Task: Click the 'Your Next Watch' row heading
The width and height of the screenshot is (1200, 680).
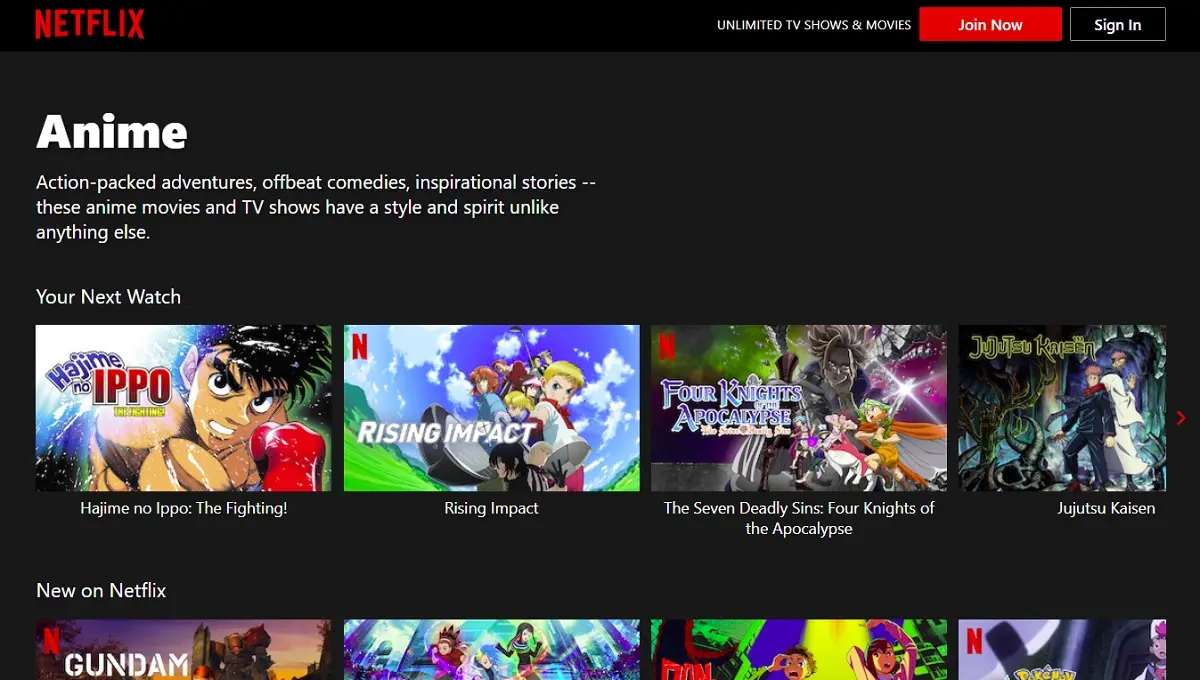Action: [x=108, y=297]
